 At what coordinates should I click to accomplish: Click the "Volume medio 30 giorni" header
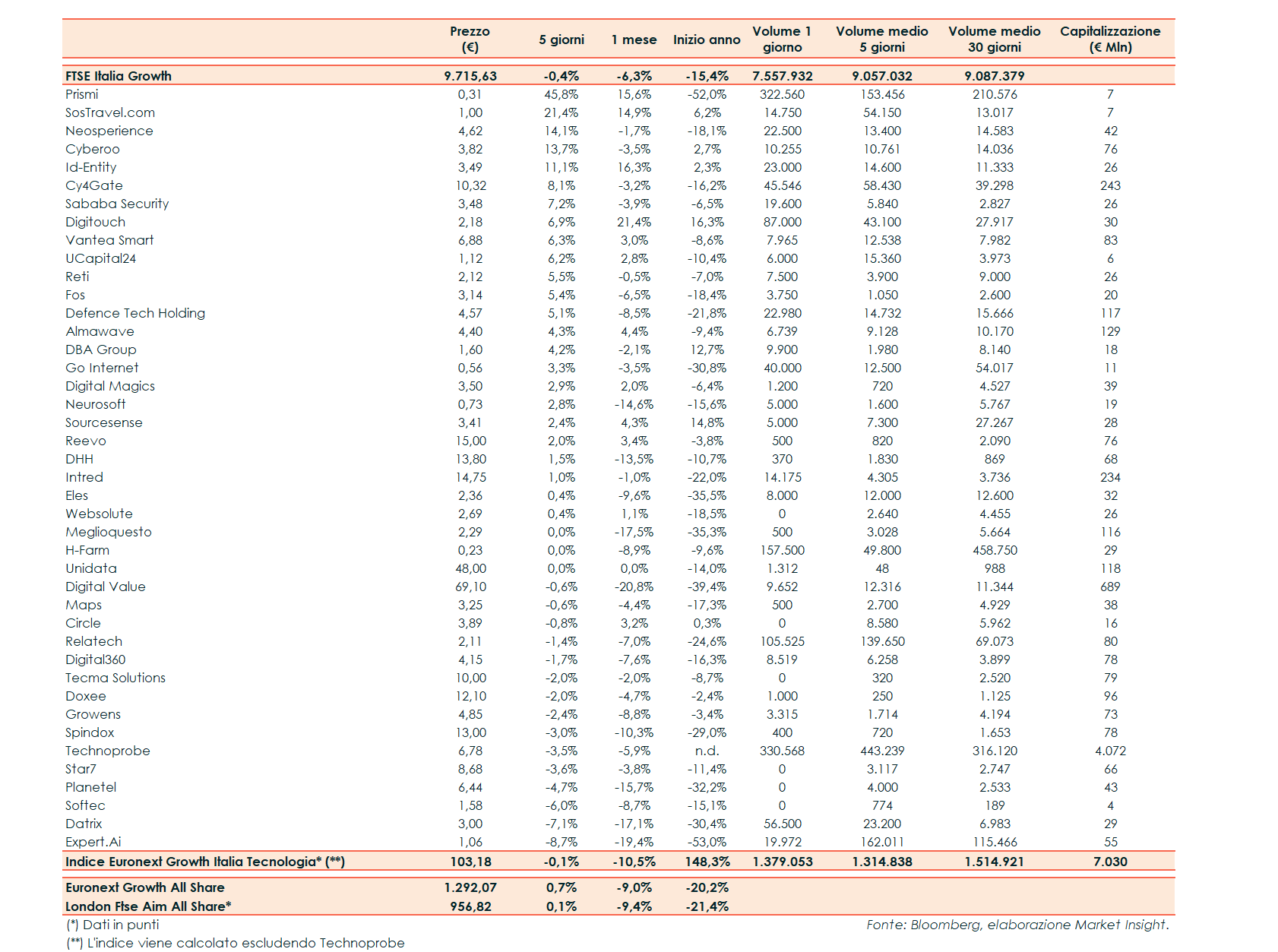click(995, 40)
